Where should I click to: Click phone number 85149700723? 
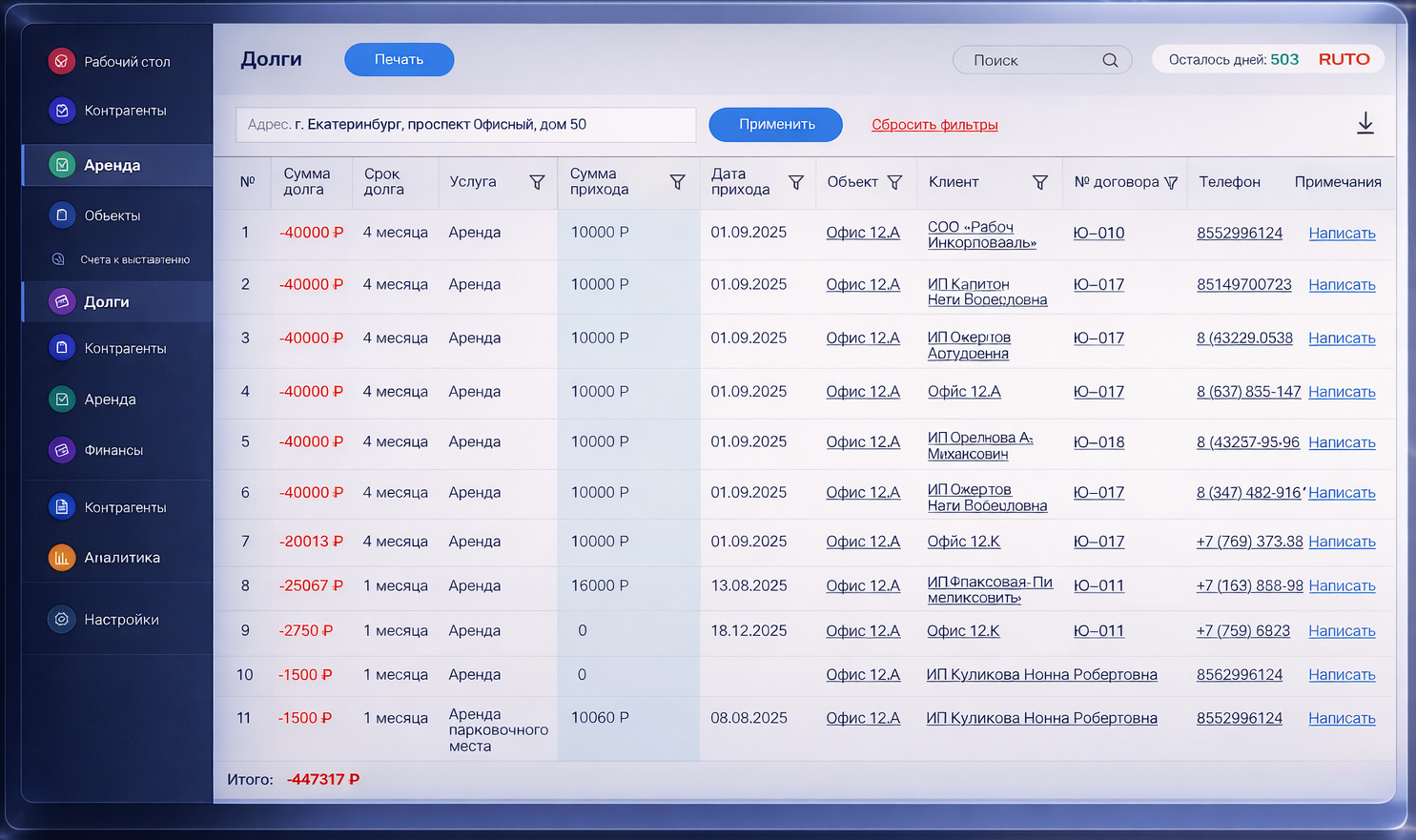[1244, 285]
